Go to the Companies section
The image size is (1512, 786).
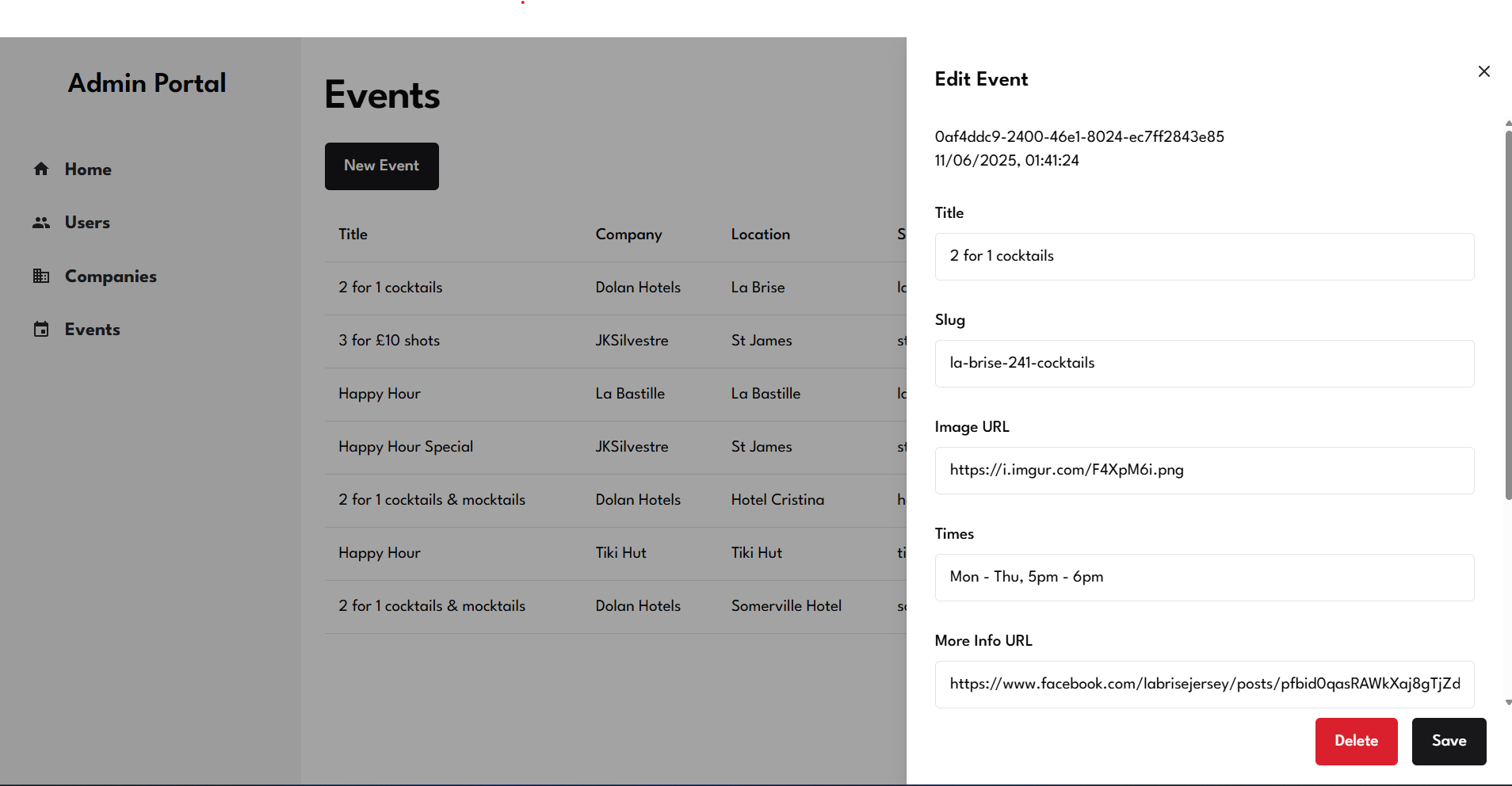pyautogui.click(x=110, y=277)
